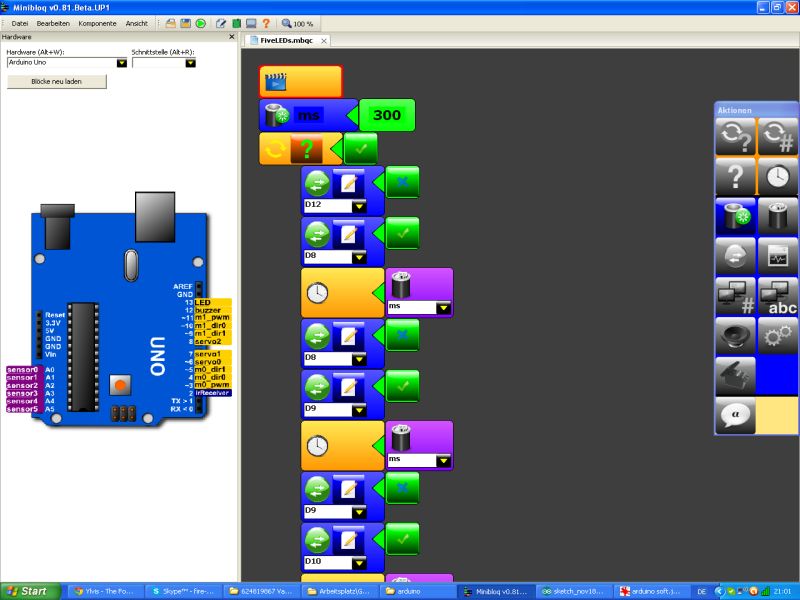Add the waveform window action from Aktionen
The image size is (800, 600).
pyautogui.click(x=777, y=256)
